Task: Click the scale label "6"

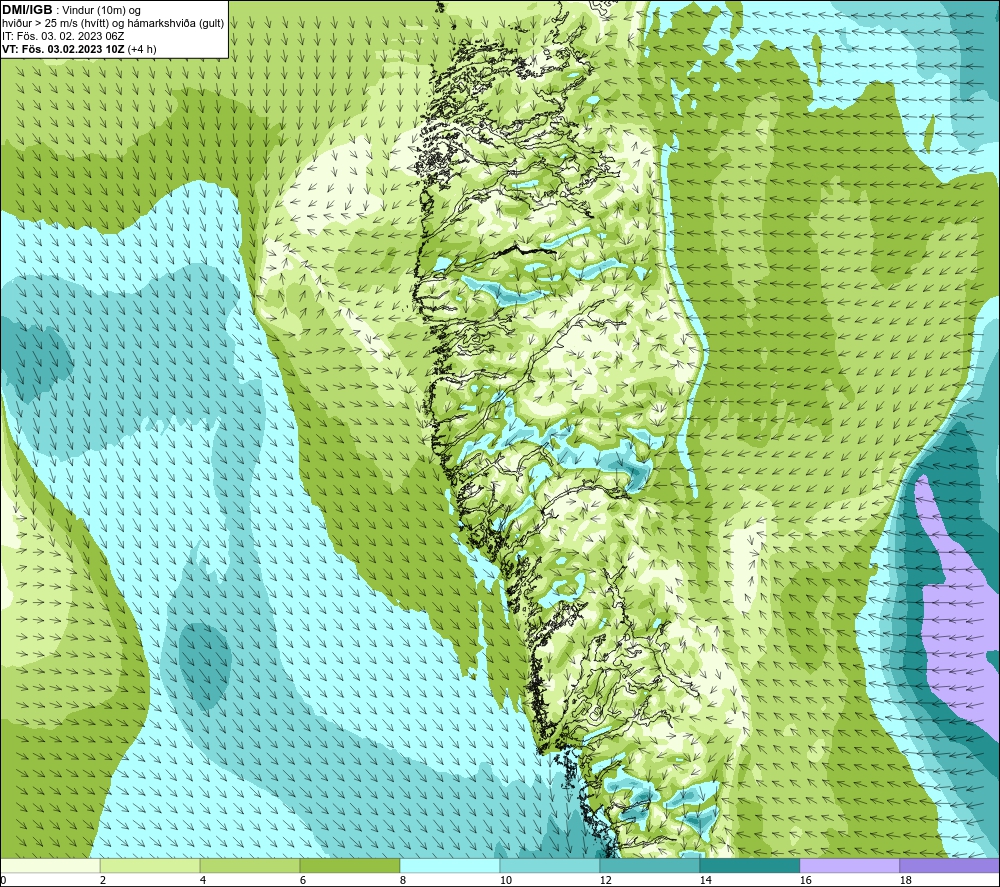Action: coord(303,881)
